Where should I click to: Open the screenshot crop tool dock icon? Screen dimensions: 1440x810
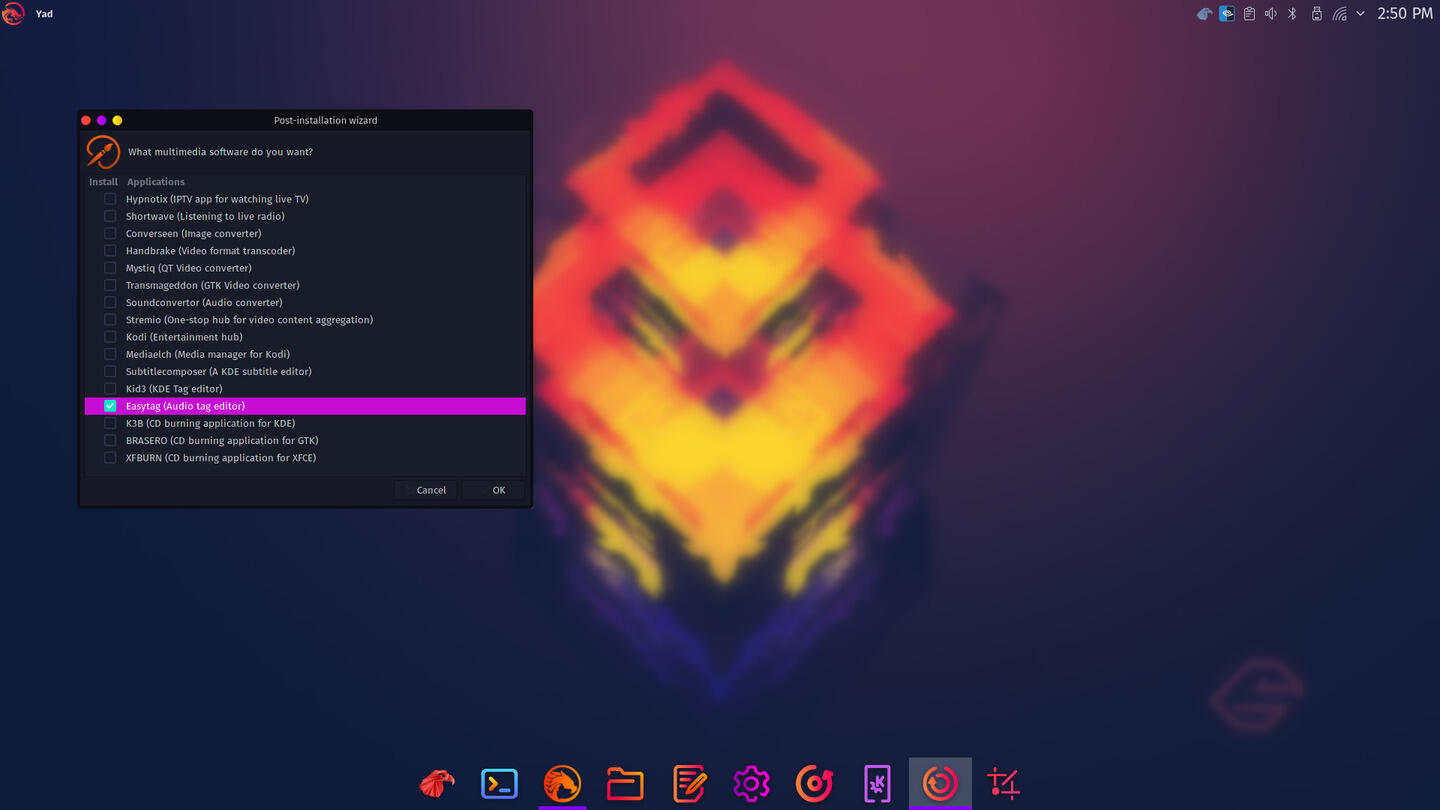[1003, 783]
